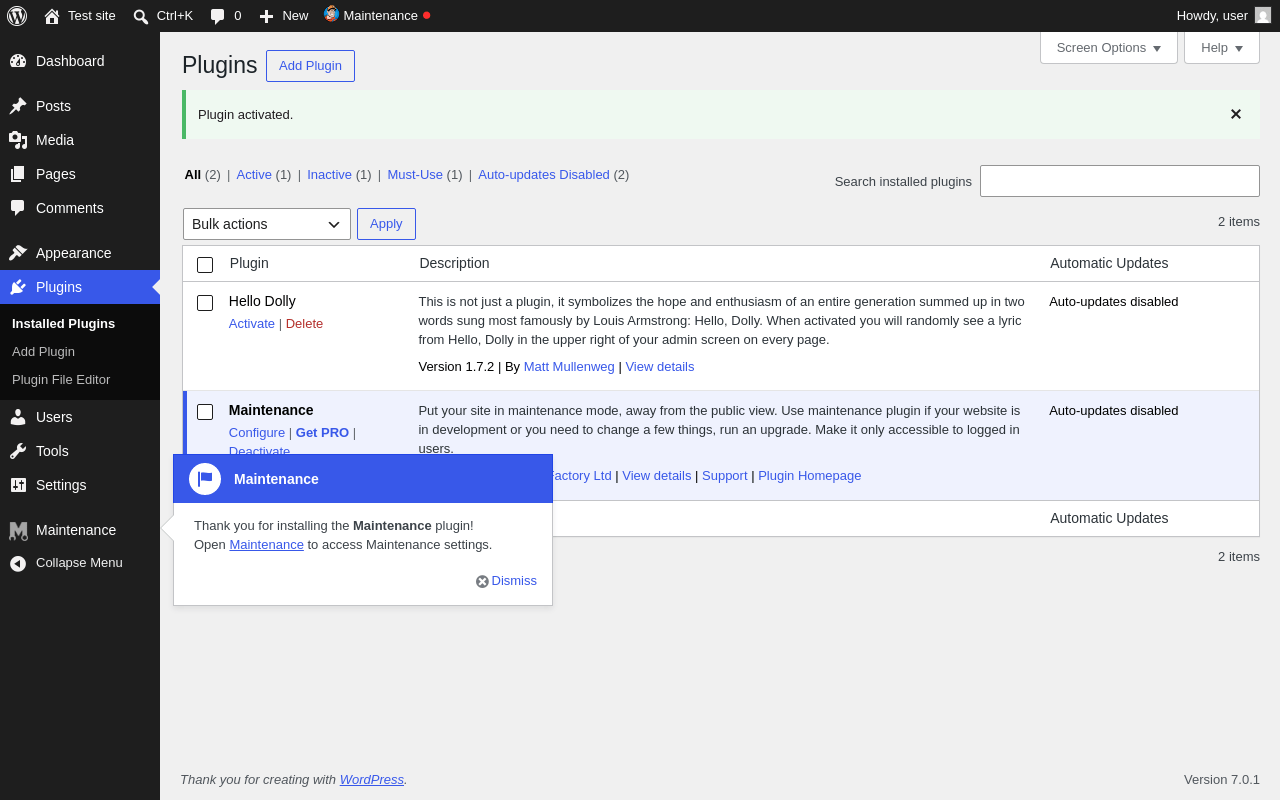Click the Apply button
The width and height of the screenshot is (1280, 800).
[386, 224]
